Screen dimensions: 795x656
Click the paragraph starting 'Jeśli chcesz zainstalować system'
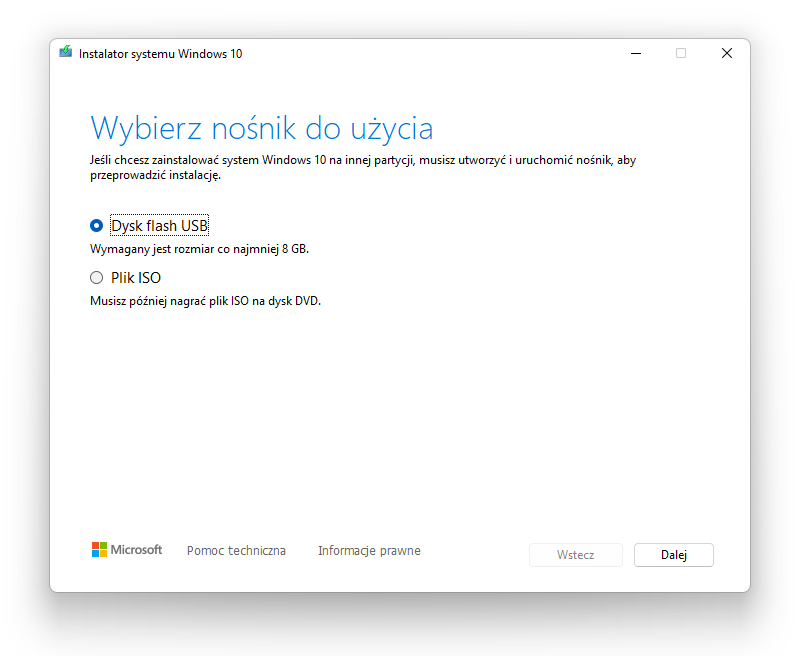click(x=363, y=167)
